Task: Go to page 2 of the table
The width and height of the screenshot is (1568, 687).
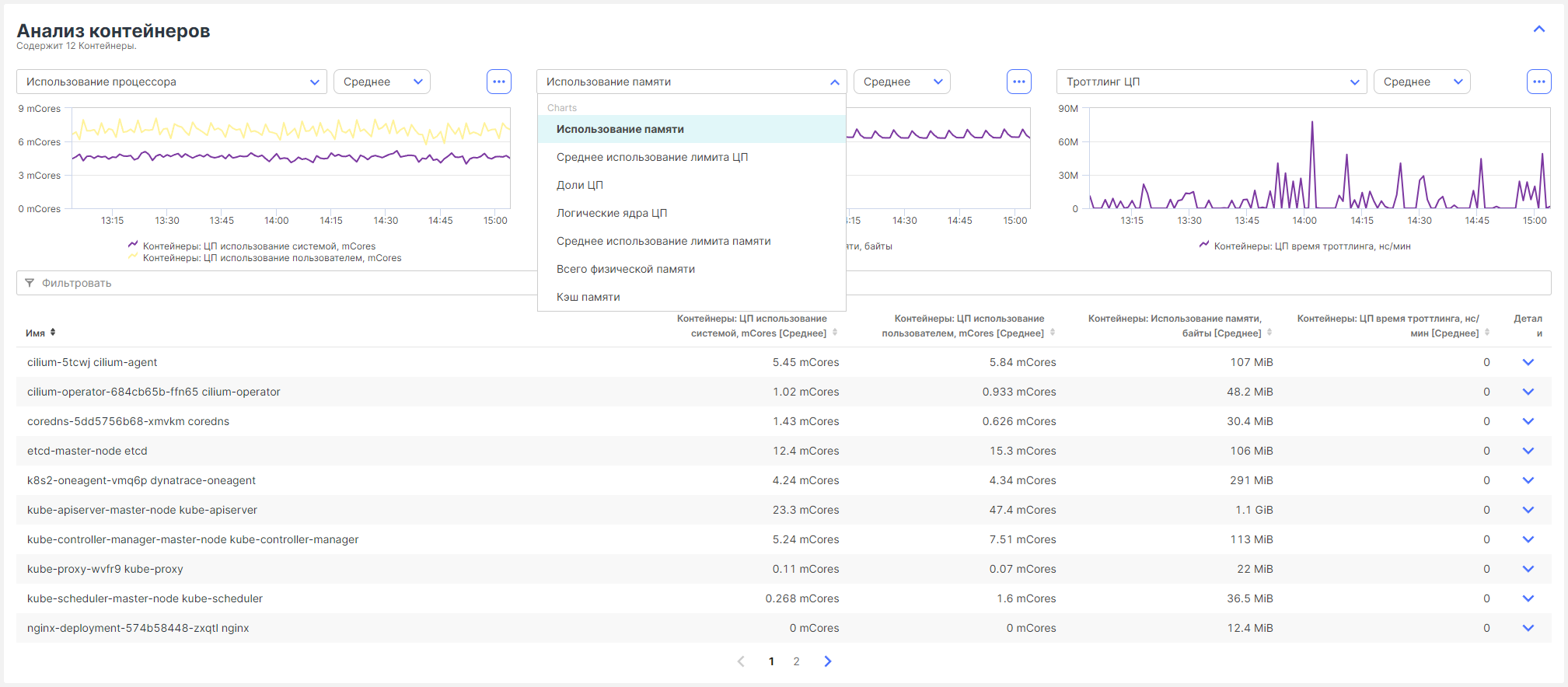Action: coord(796,661)
